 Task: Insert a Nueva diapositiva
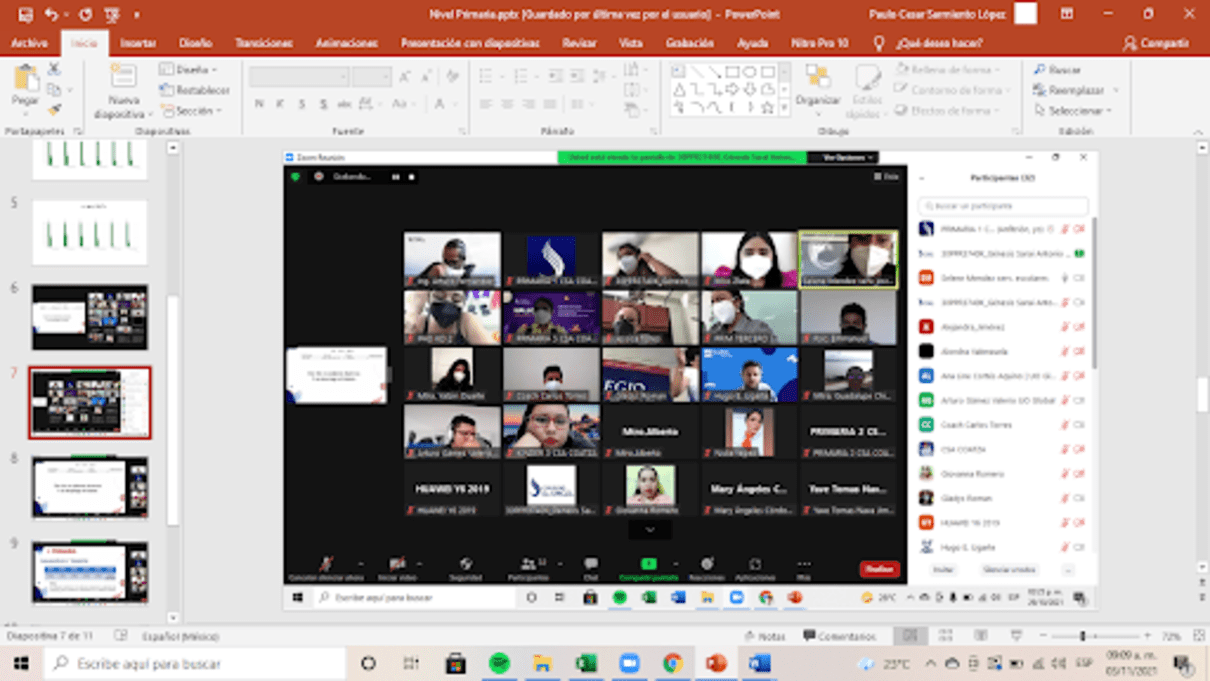(123, 91)
